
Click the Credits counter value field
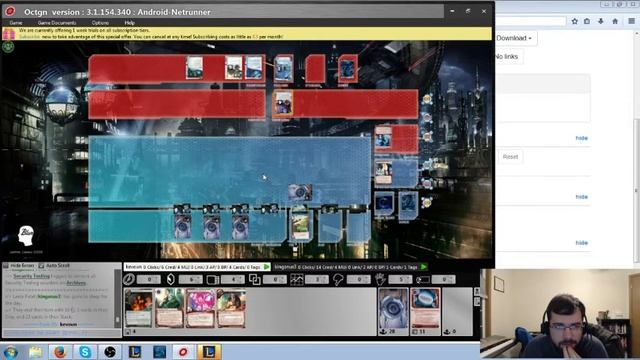coord(191,280)
